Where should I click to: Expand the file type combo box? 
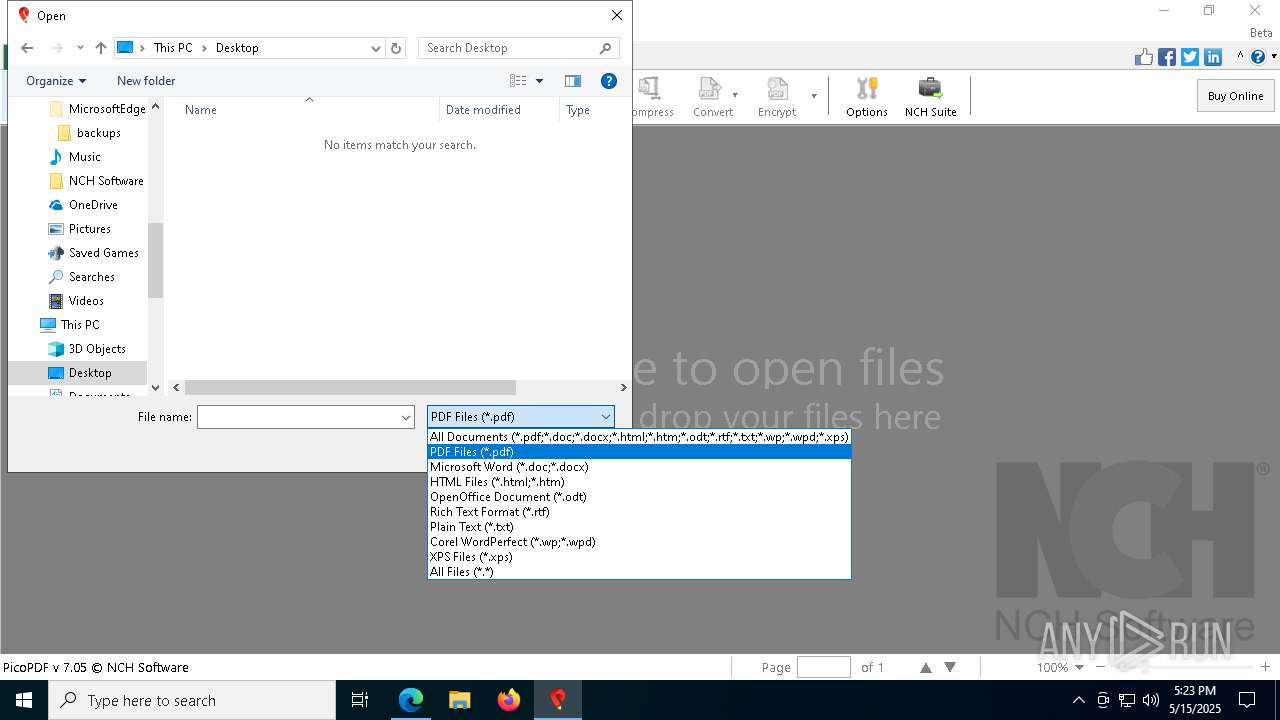tap(521, 417)
